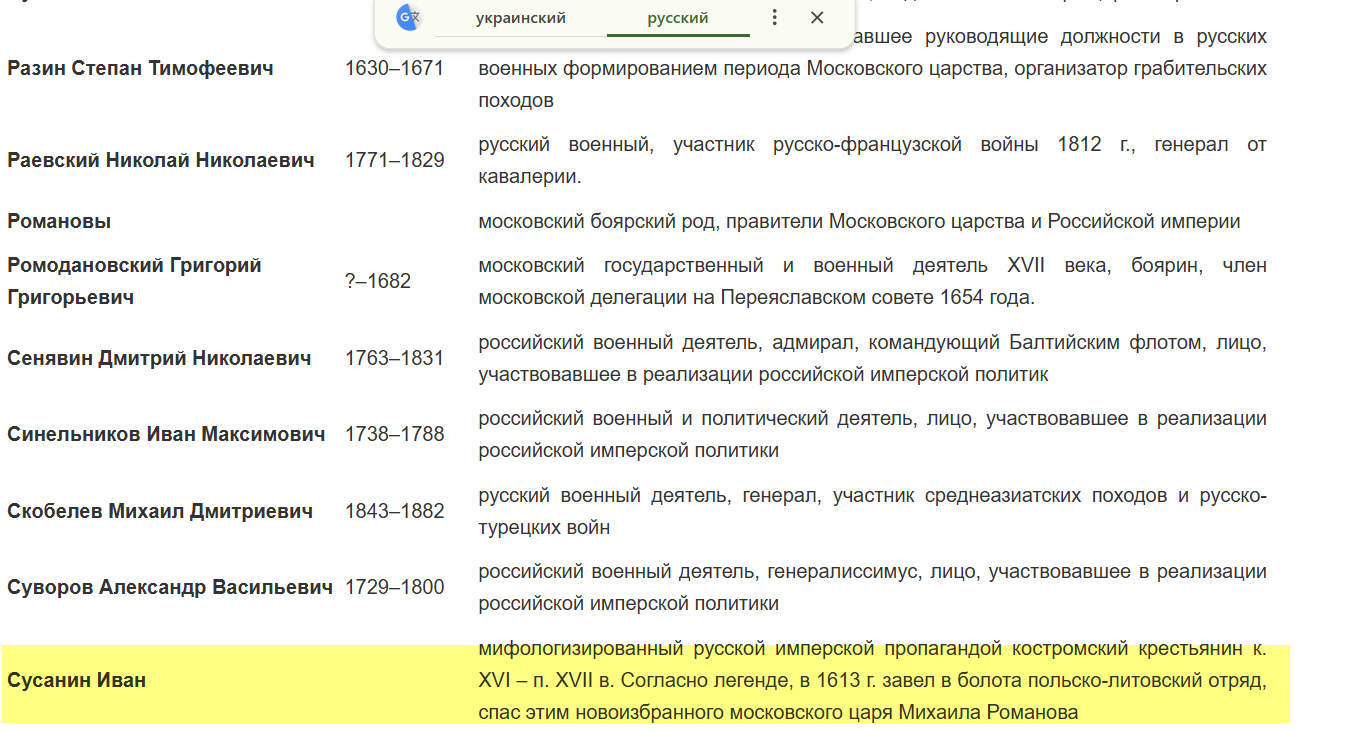This screenshot has width=1346, height=731.
Task: Click the dates 1843–1882
Action: (x=394, y=511)
